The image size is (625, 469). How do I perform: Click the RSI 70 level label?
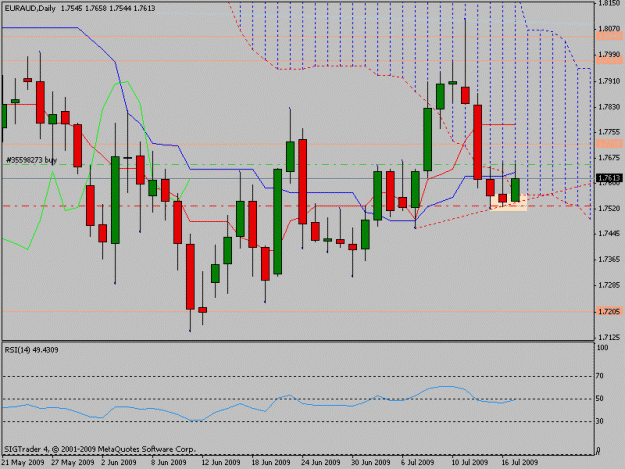[x=600, y=376]
